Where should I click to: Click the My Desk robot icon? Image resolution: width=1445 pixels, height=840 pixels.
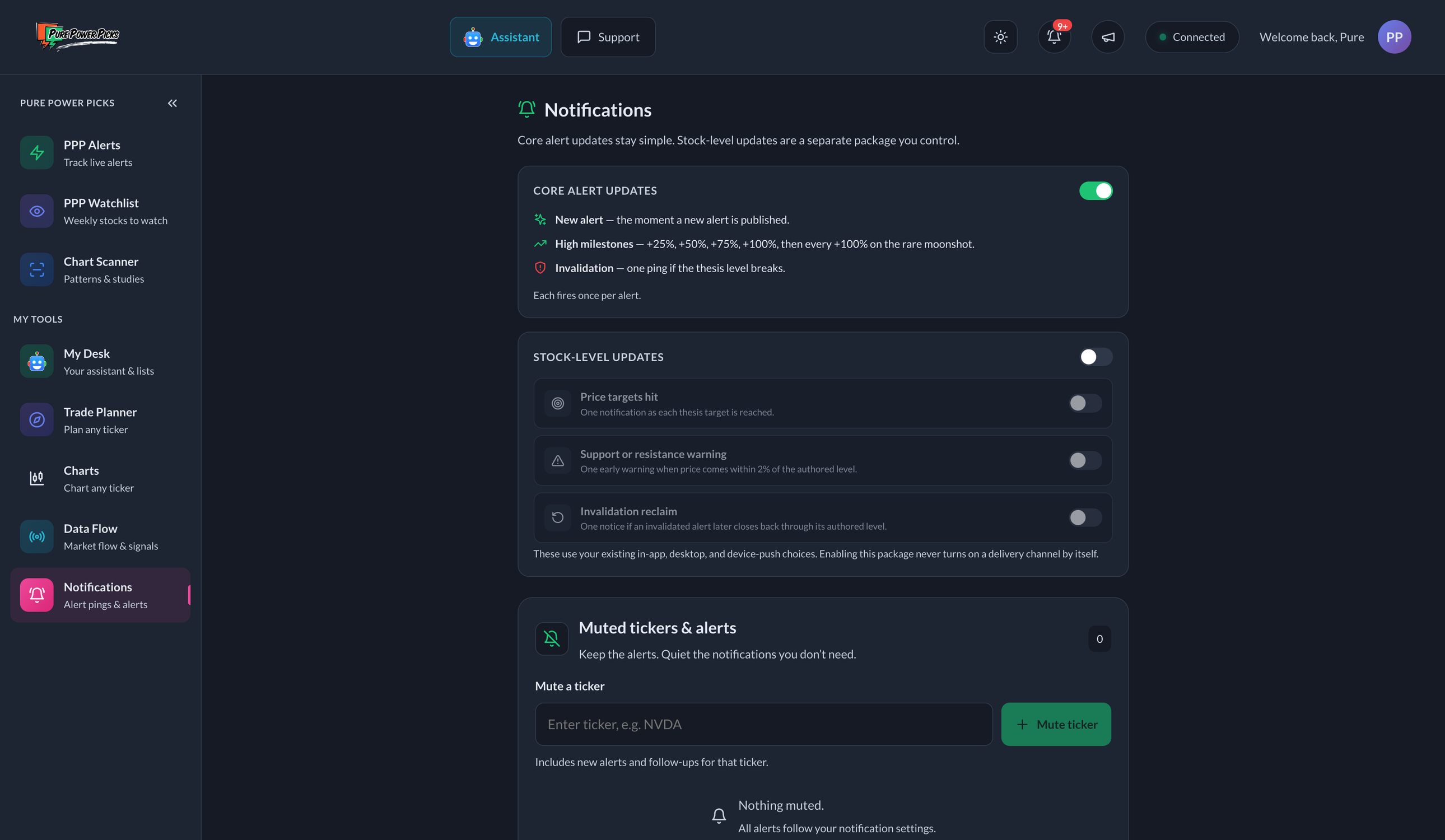(x=37, y=361)
